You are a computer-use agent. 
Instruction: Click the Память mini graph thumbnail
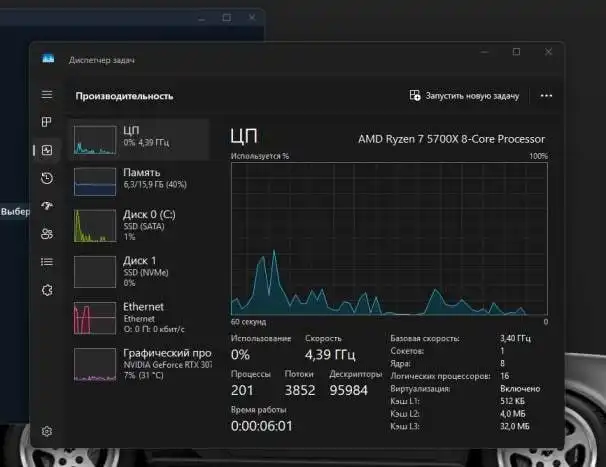(95, 182)
